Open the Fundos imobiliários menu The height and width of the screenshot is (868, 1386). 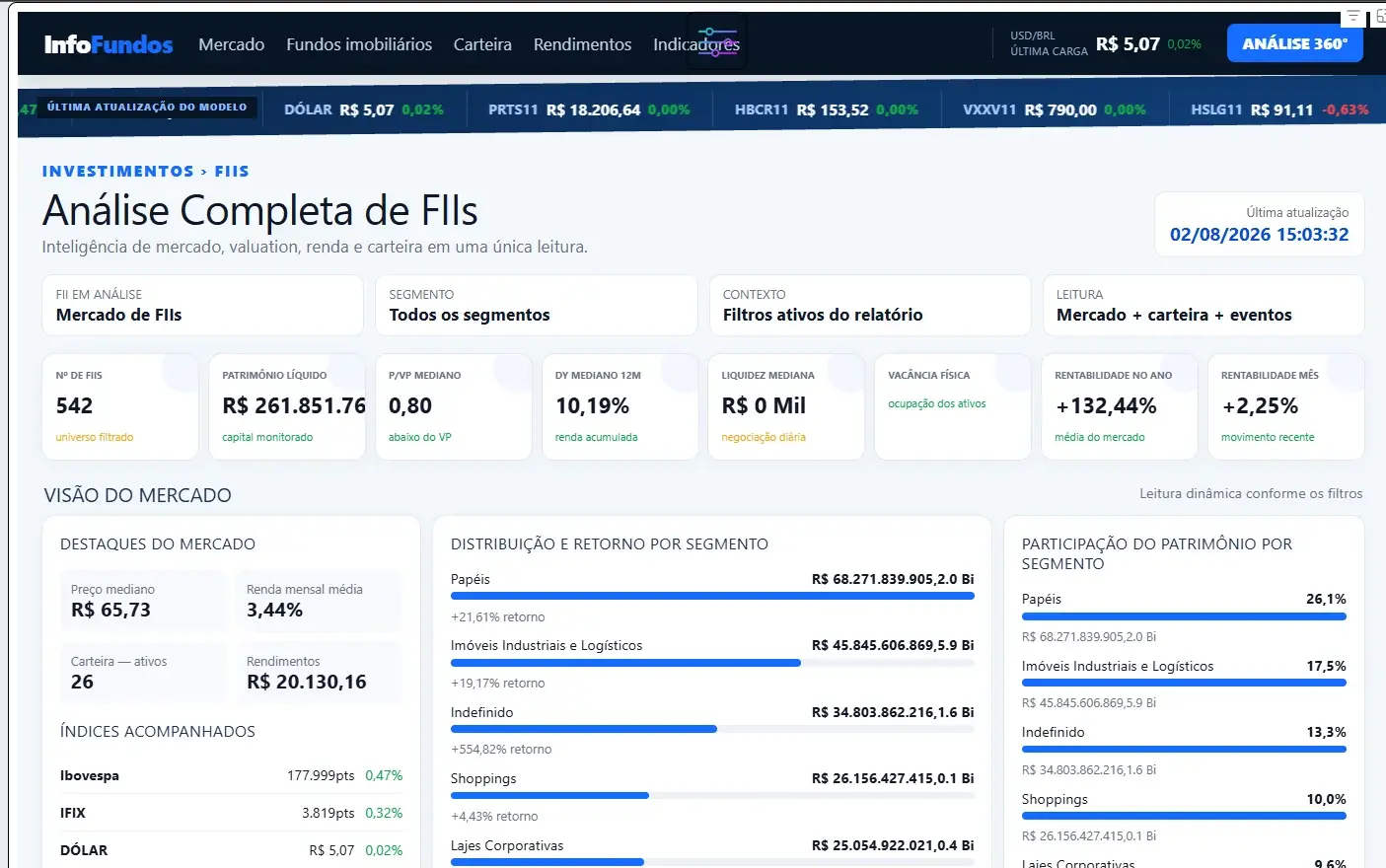point(359,44)
